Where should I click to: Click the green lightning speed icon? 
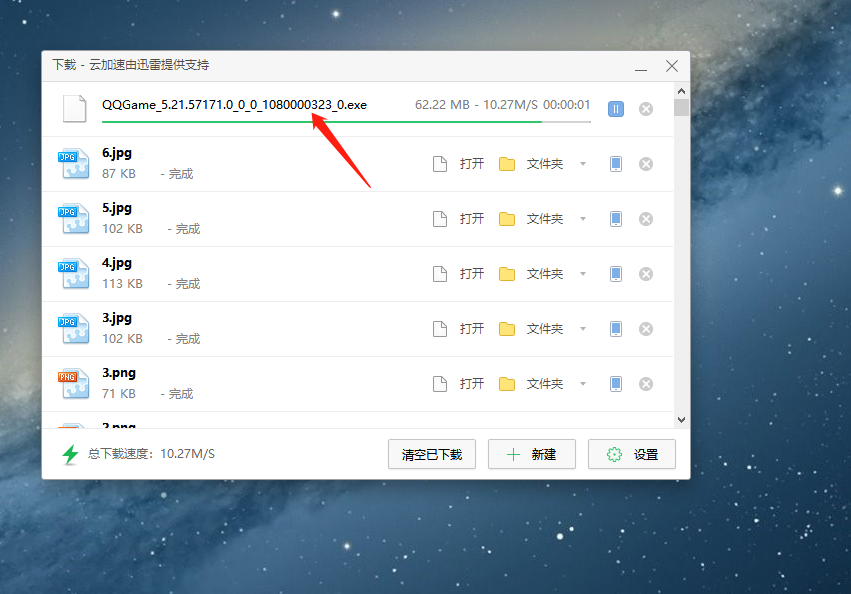coord(71,454)
